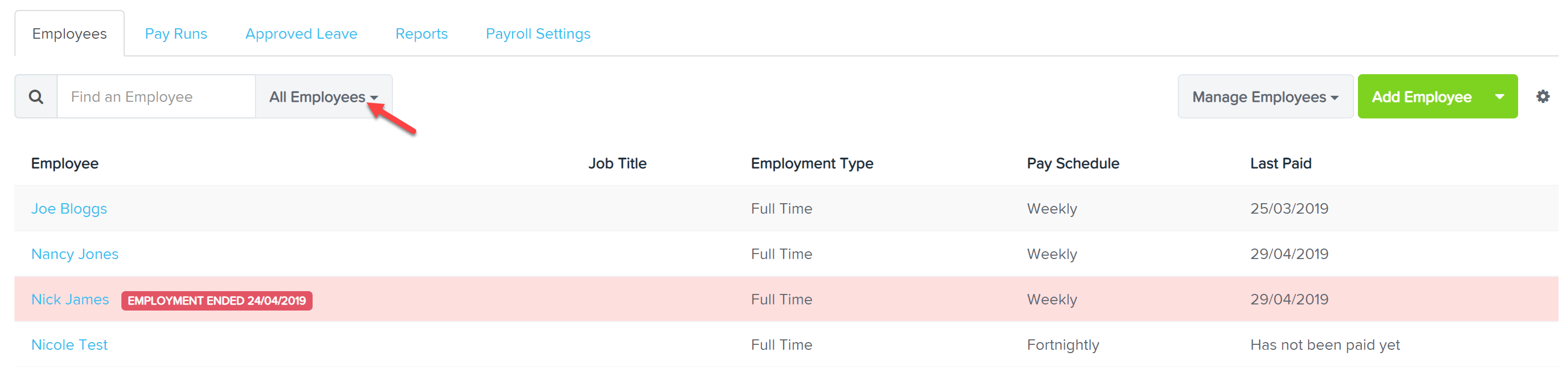Expand the Add Employee split arrow
This screenshot has width=1568, height=367.
[1500, 97]
